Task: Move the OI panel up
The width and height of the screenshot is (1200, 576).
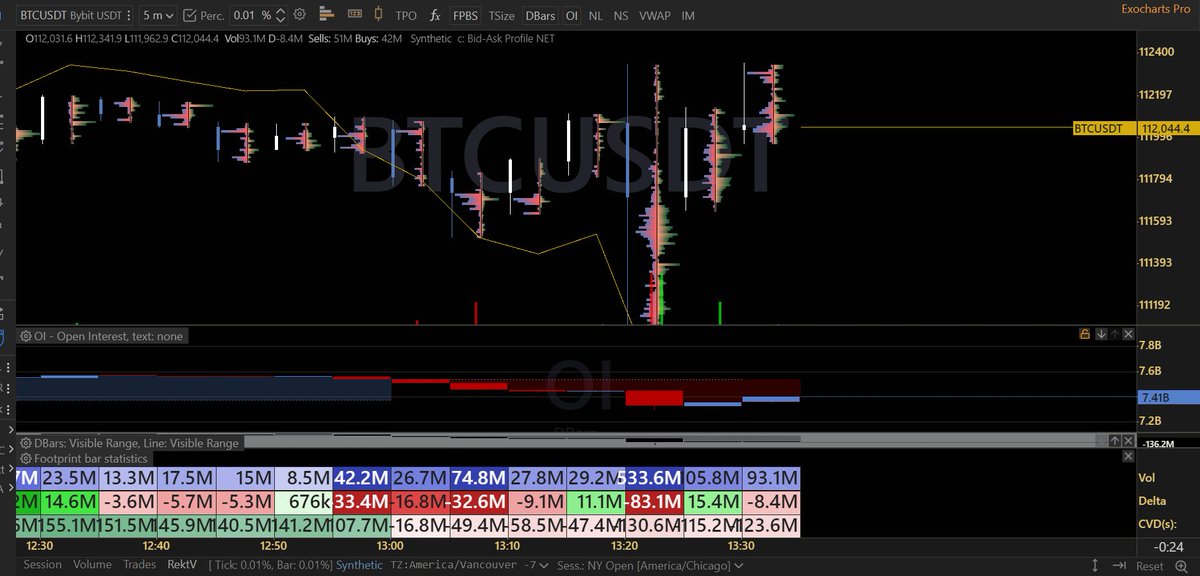Action: [x=1114, y=334]
